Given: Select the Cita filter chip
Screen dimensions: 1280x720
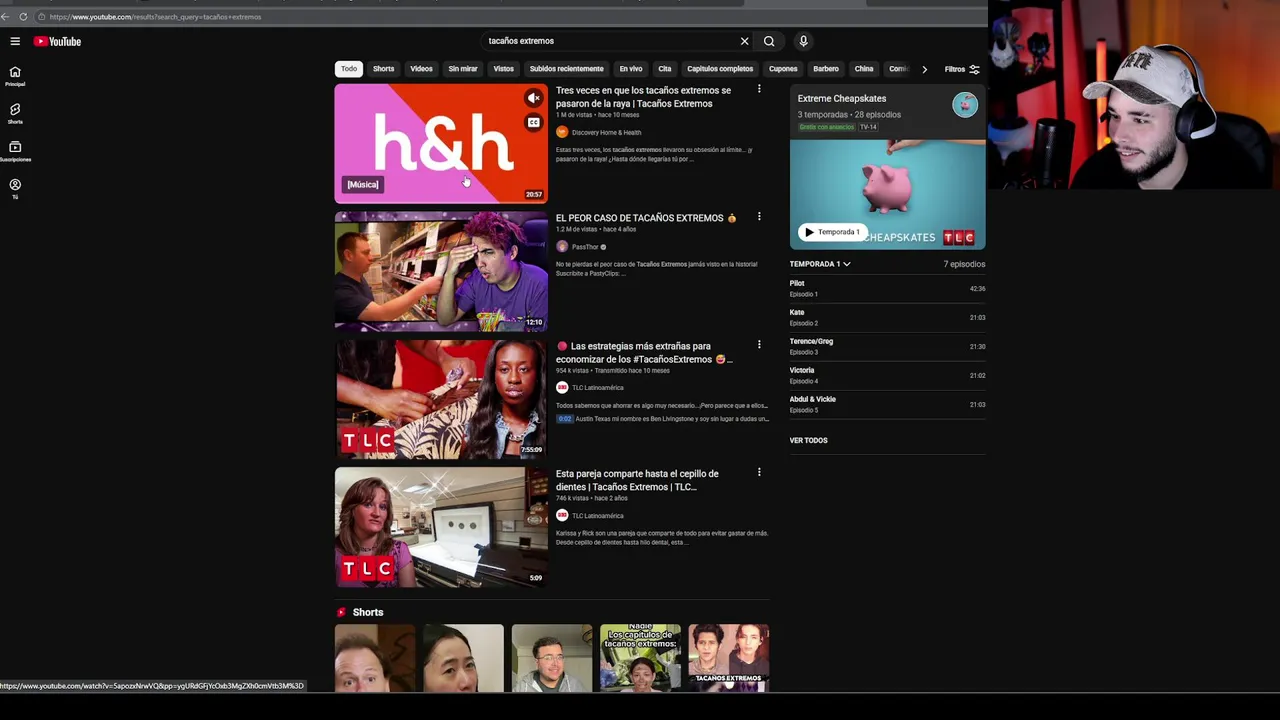Looking at the screenshot, I should 664,69.
